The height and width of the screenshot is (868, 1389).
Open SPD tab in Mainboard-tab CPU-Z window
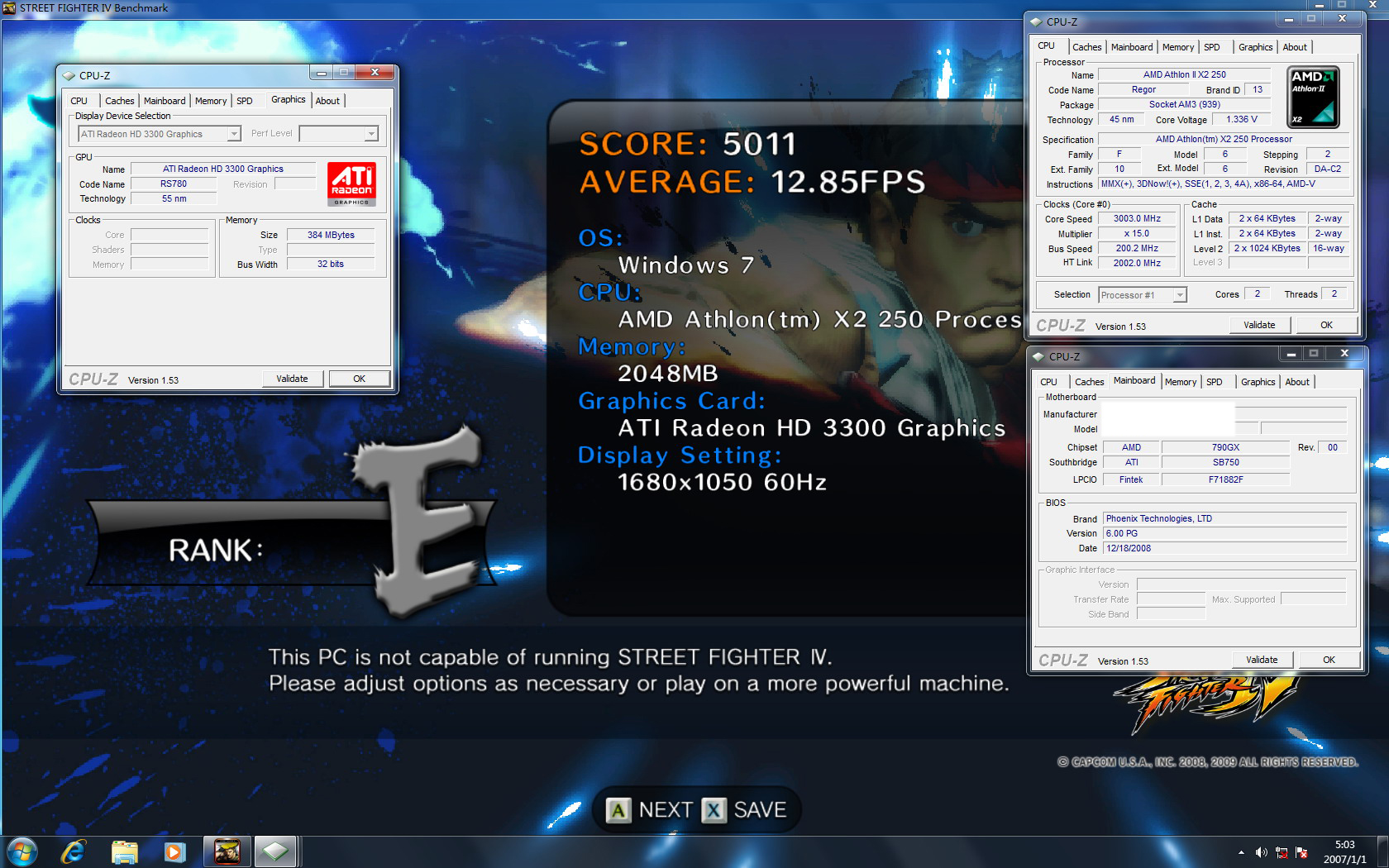(1215, 382)
